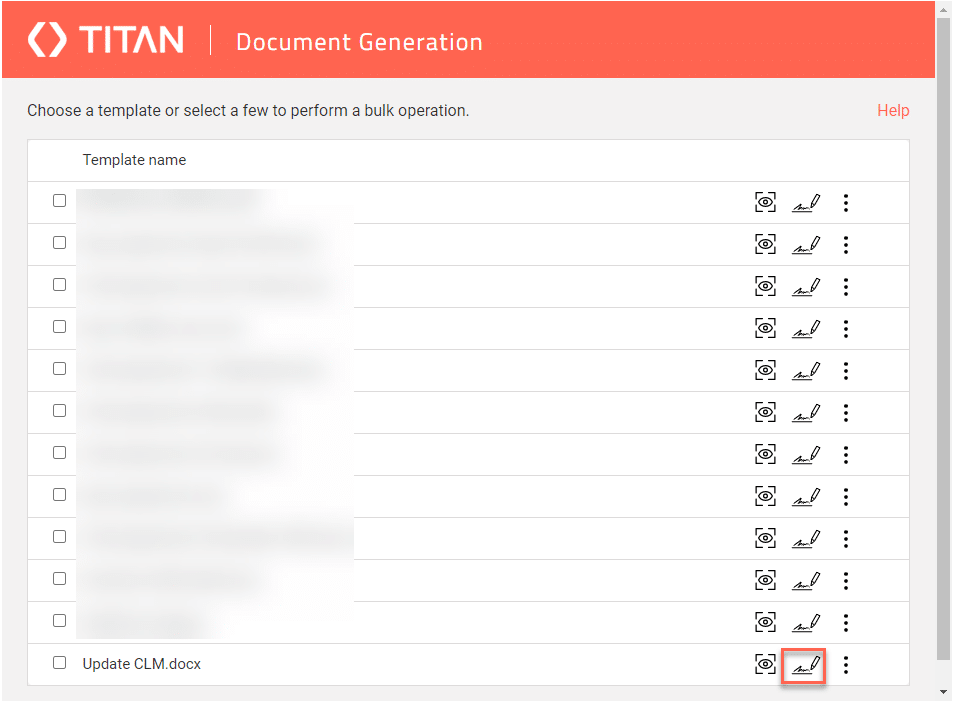Click the sign icon for Update CLM.docx

(805, 664)
